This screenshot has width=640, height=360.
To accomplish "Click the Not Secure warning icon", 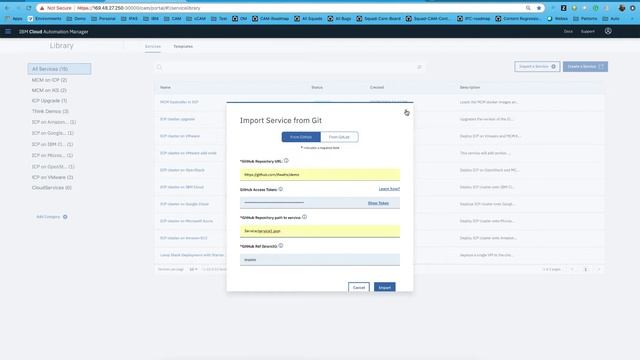I will [x=42, y=8].
